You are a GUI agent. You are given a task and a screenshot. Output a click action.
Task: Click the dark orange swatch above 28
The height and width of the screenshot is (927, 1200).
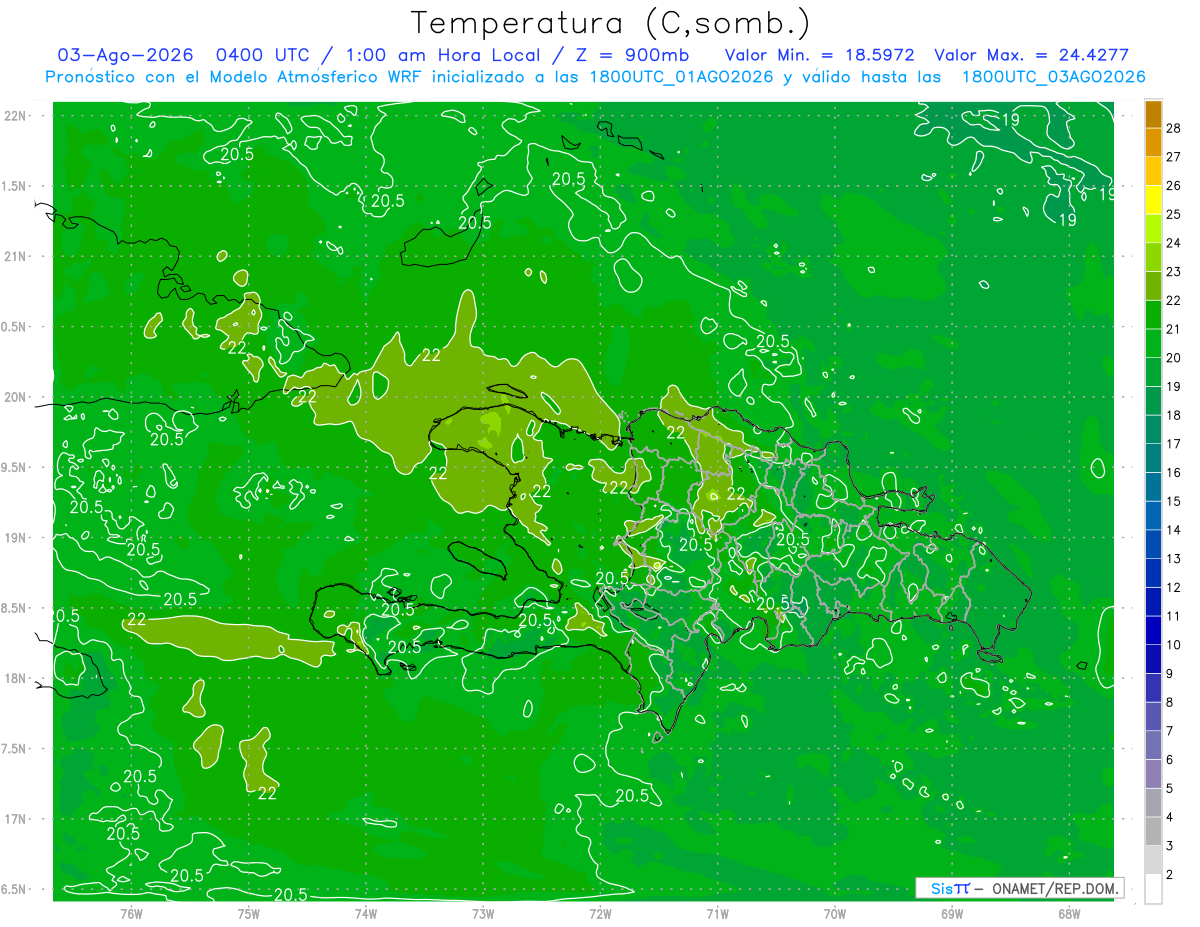coord(1153,114)
